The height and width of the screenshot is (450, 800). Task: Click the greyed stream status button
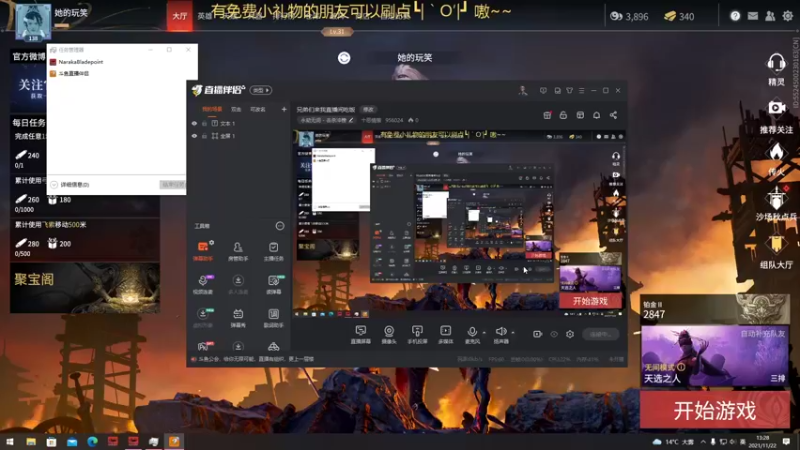601,335
